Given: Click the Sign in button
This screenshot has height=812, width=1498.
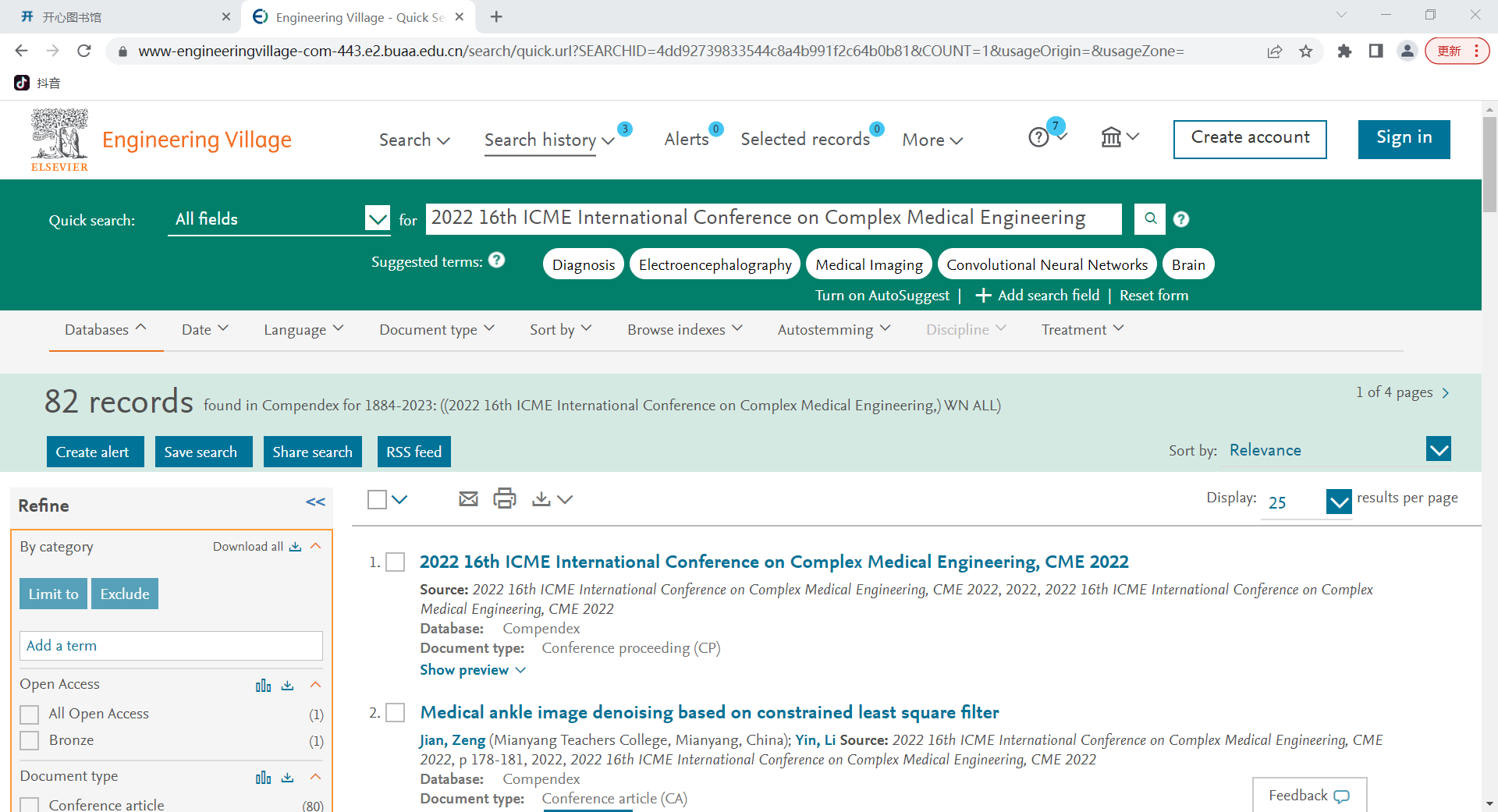Looking at the screenshot, I should point(1404,139).
